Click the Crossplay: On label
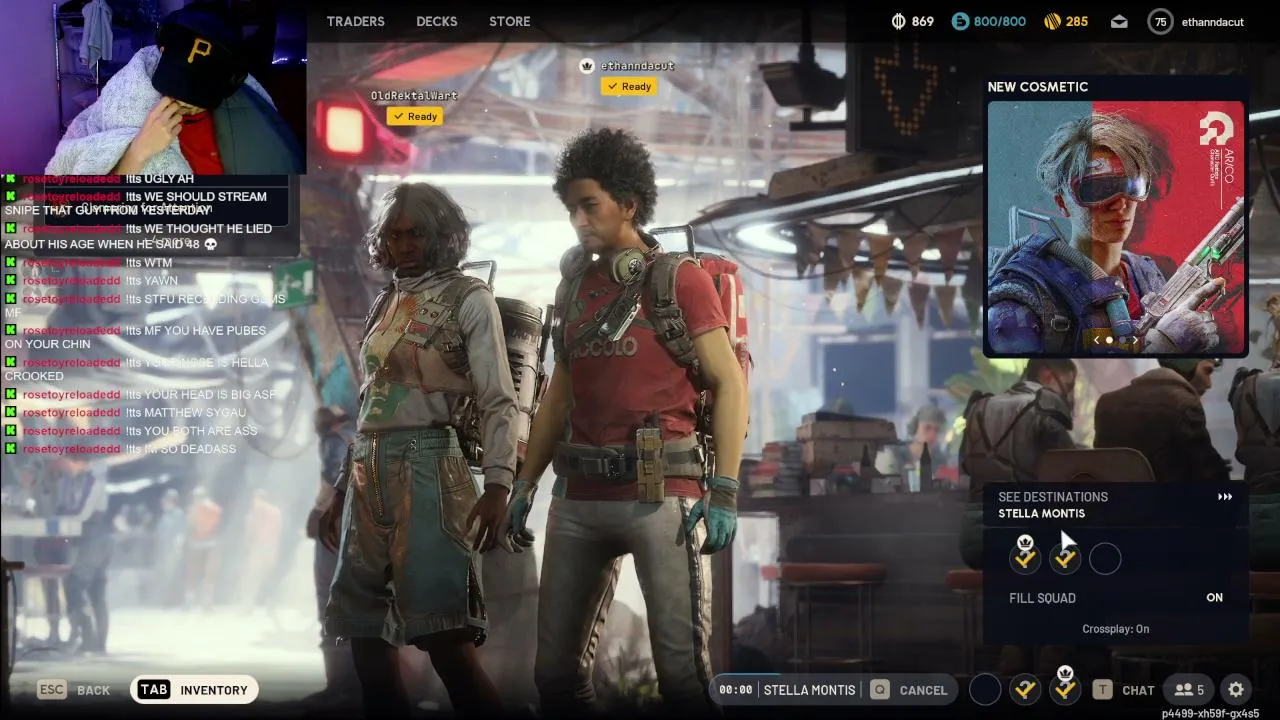The image size is (1280, 720). tap(1116, 629)
